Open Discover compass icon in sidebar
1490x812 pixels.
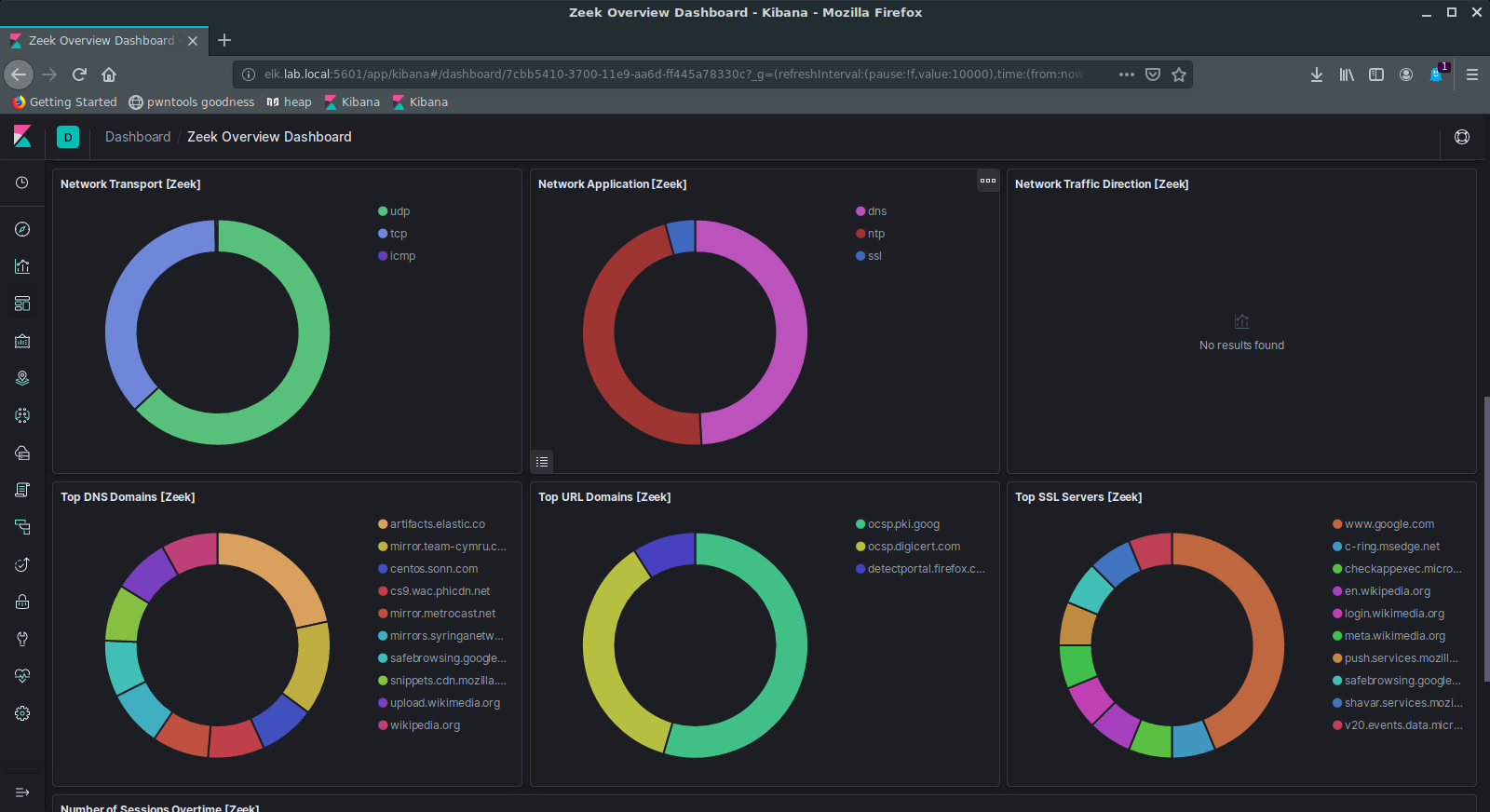[22, 229]
